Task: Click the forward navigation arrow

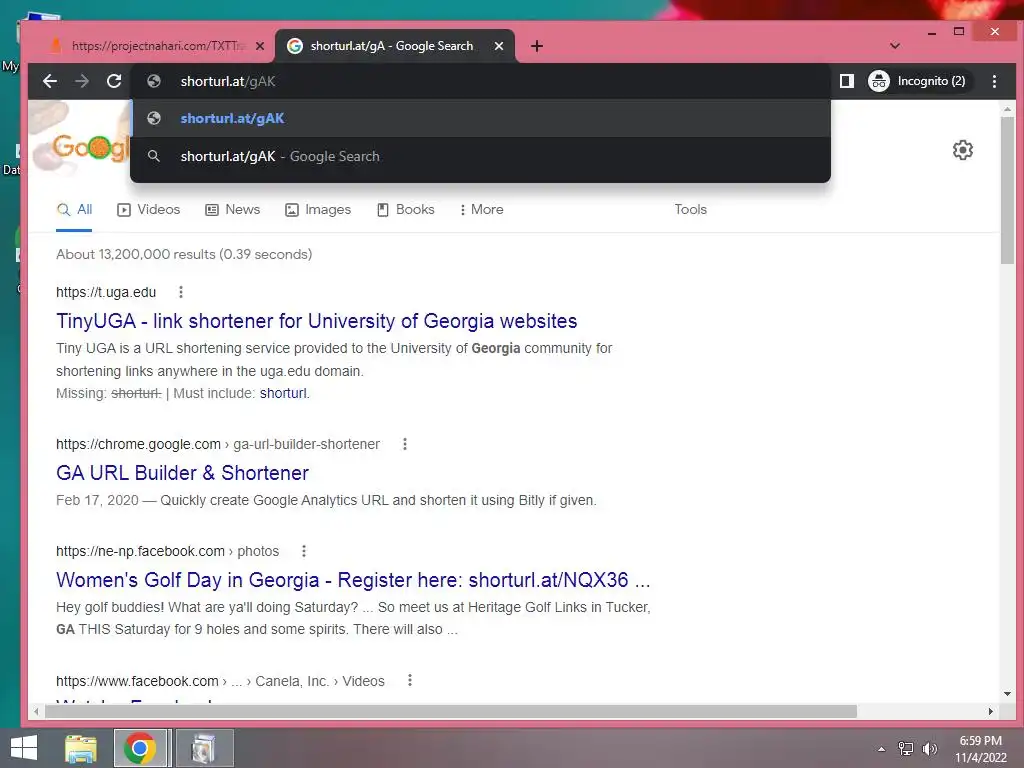Action: click(82, 81)
